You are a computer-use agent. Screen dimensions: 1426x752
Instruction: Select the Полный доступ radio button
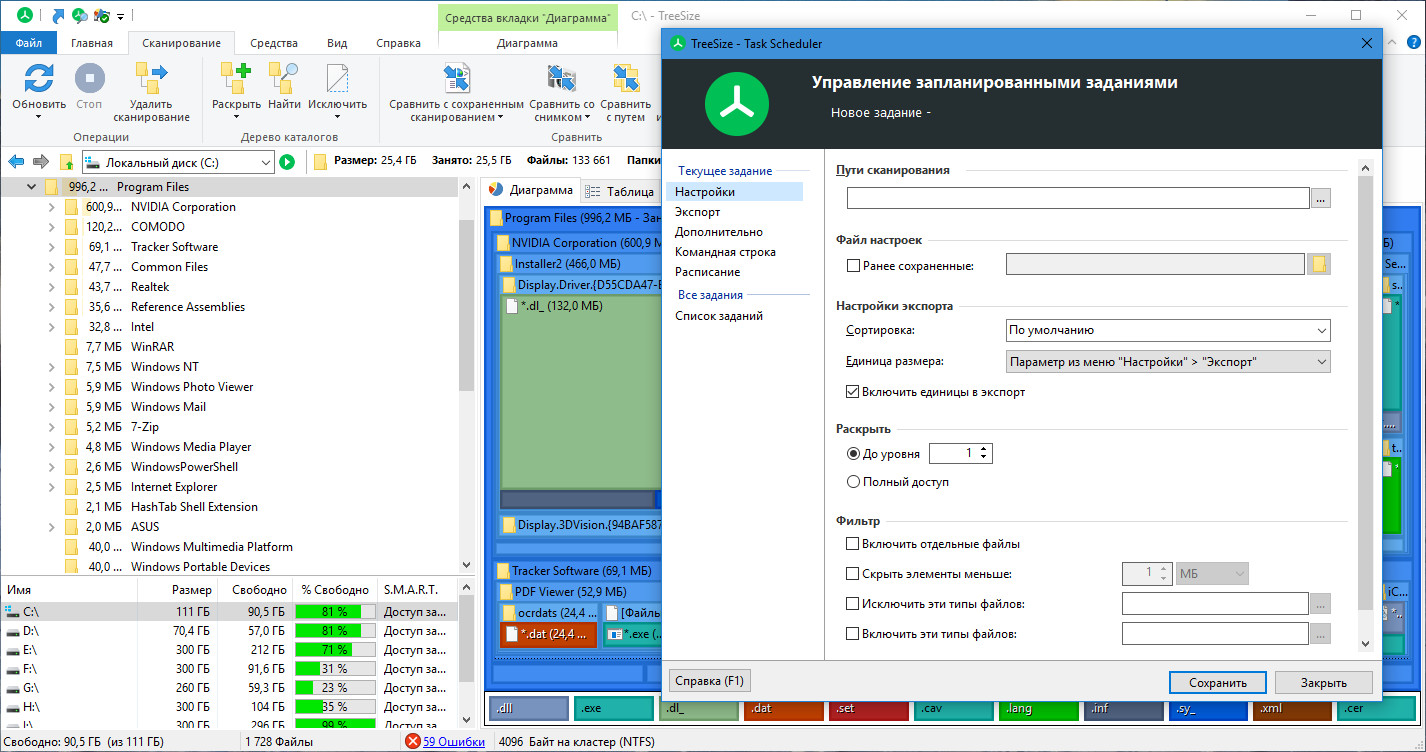click(x=853, y=482)
